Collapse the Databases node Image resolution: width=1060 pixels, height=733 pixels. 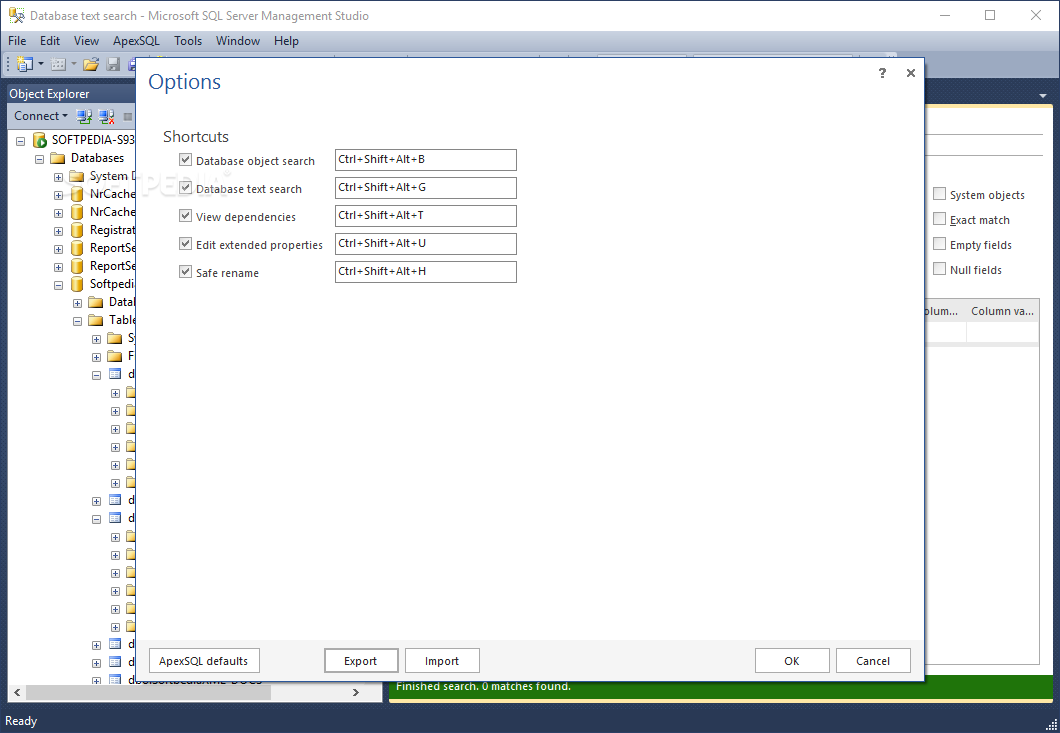39,159
